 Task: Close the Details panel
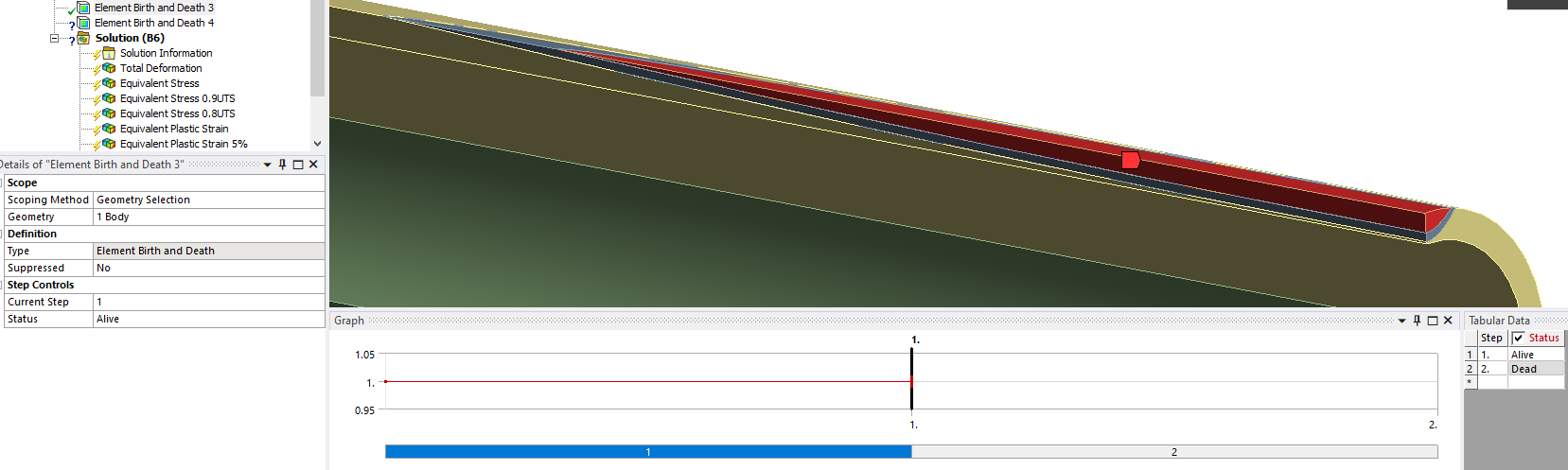313,165
